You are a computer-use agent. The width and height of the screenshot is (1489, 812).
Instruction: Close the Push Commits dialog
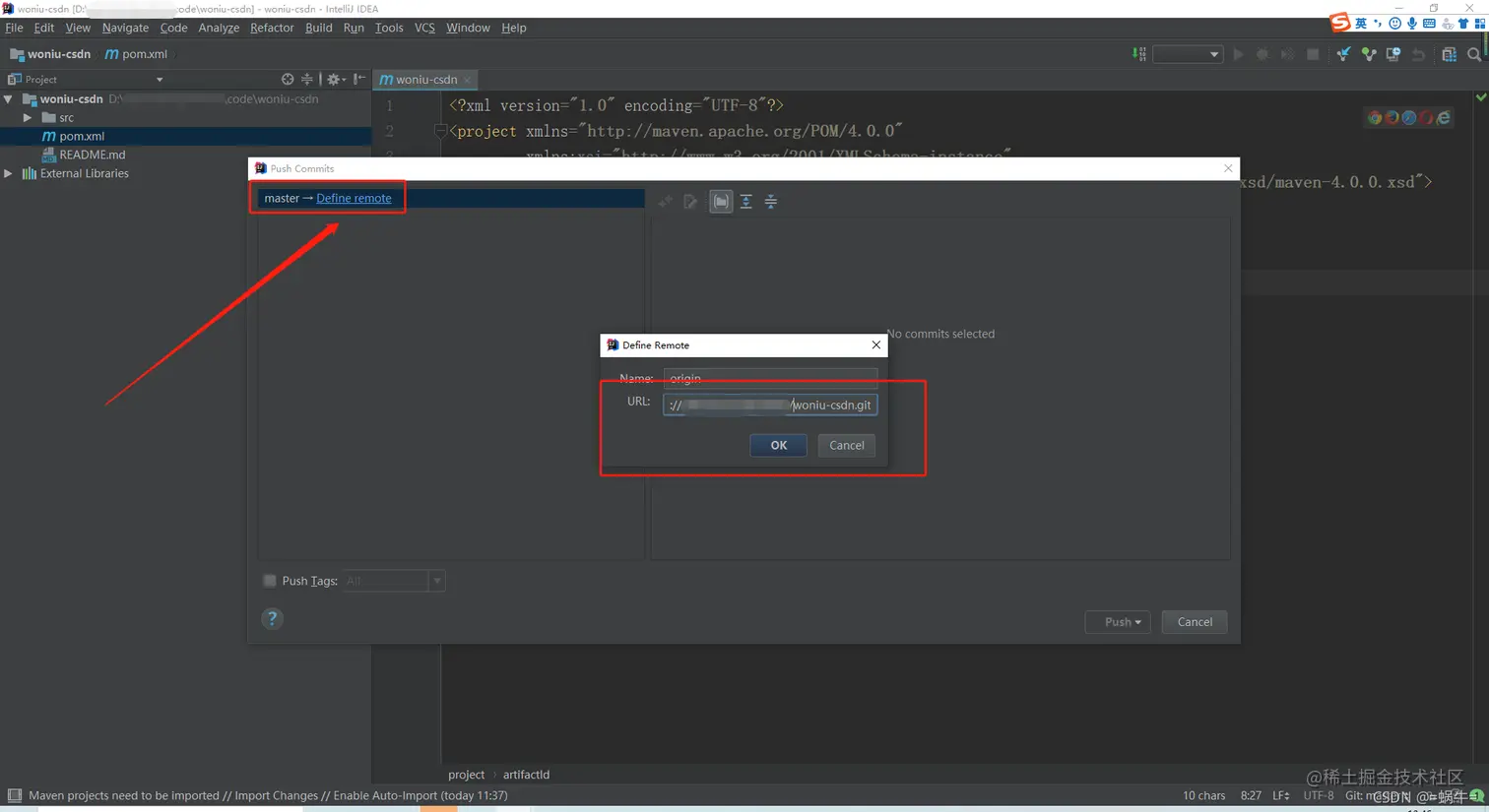1228,168
